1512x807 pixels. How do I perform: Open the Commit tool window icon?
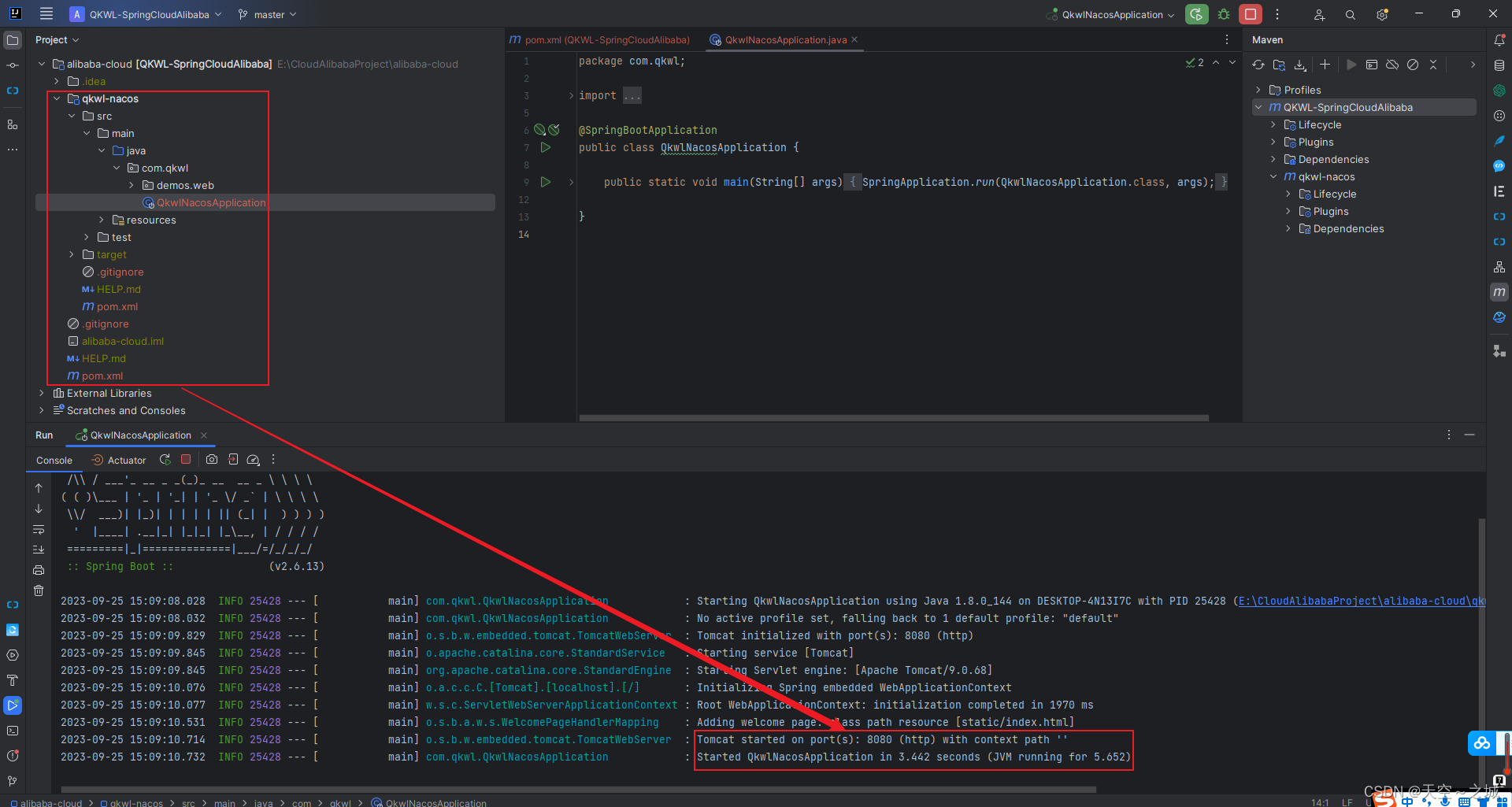(13, 65)
